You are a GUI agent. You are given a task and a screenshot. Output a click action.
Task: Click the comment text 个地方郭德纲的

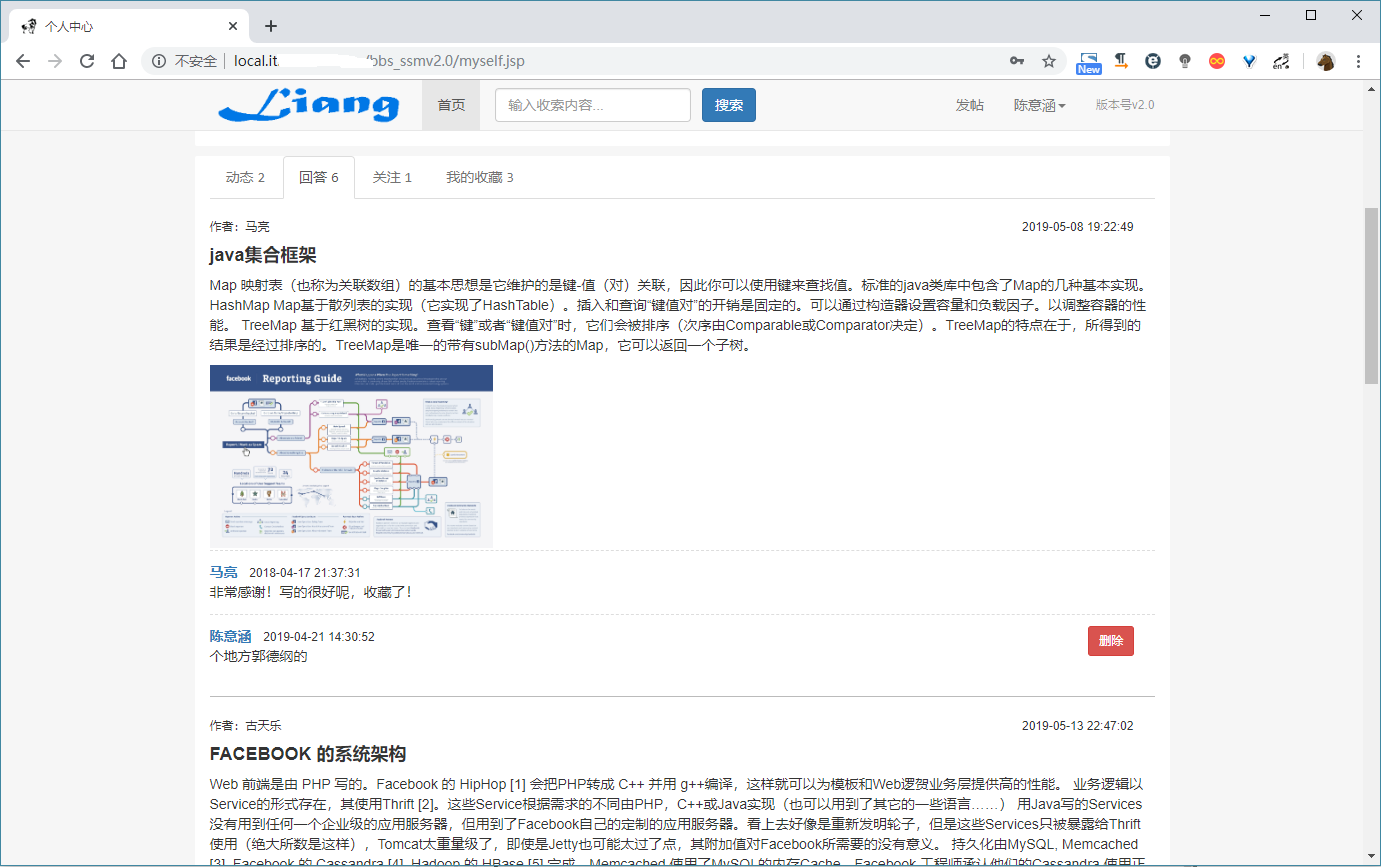(x=258, y=656)
